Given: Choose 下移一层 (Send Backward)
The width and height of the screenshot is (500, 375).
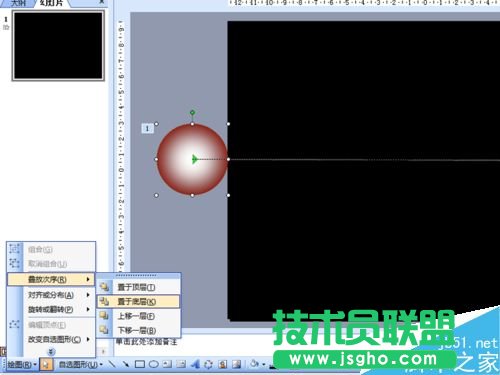Looking at the screenshot, I should pyautogui.click(x=138, y=330).
